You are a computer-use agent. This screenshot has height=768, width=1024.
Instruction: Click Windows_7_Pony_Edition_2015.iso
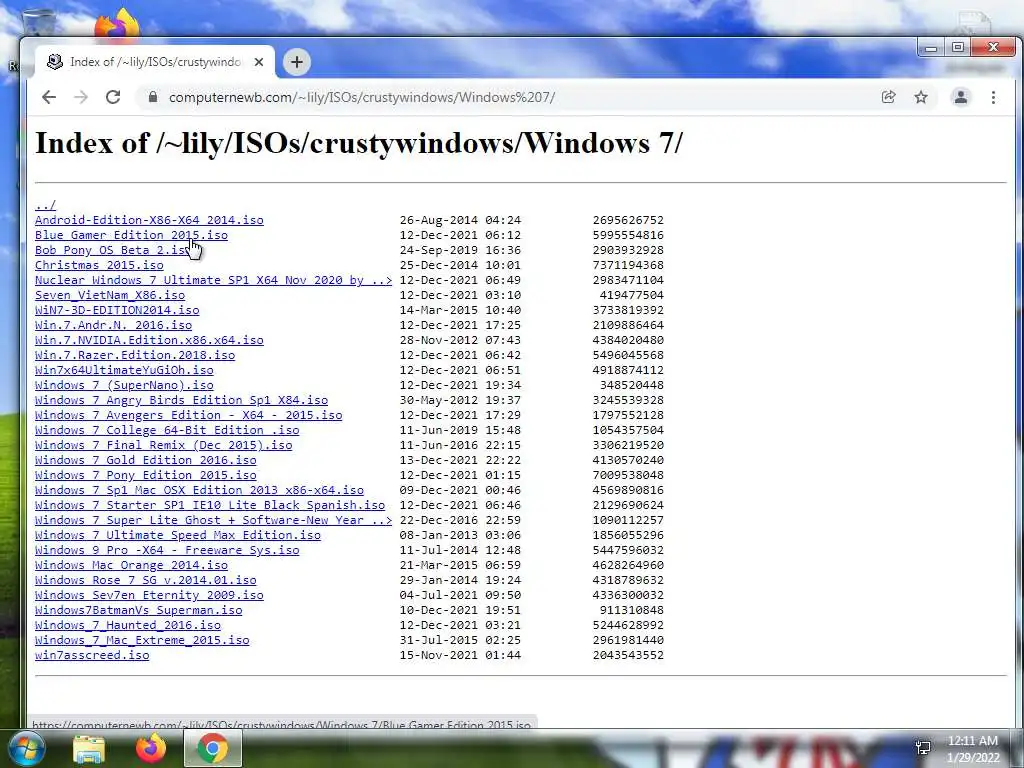click(x=146, y=475)
